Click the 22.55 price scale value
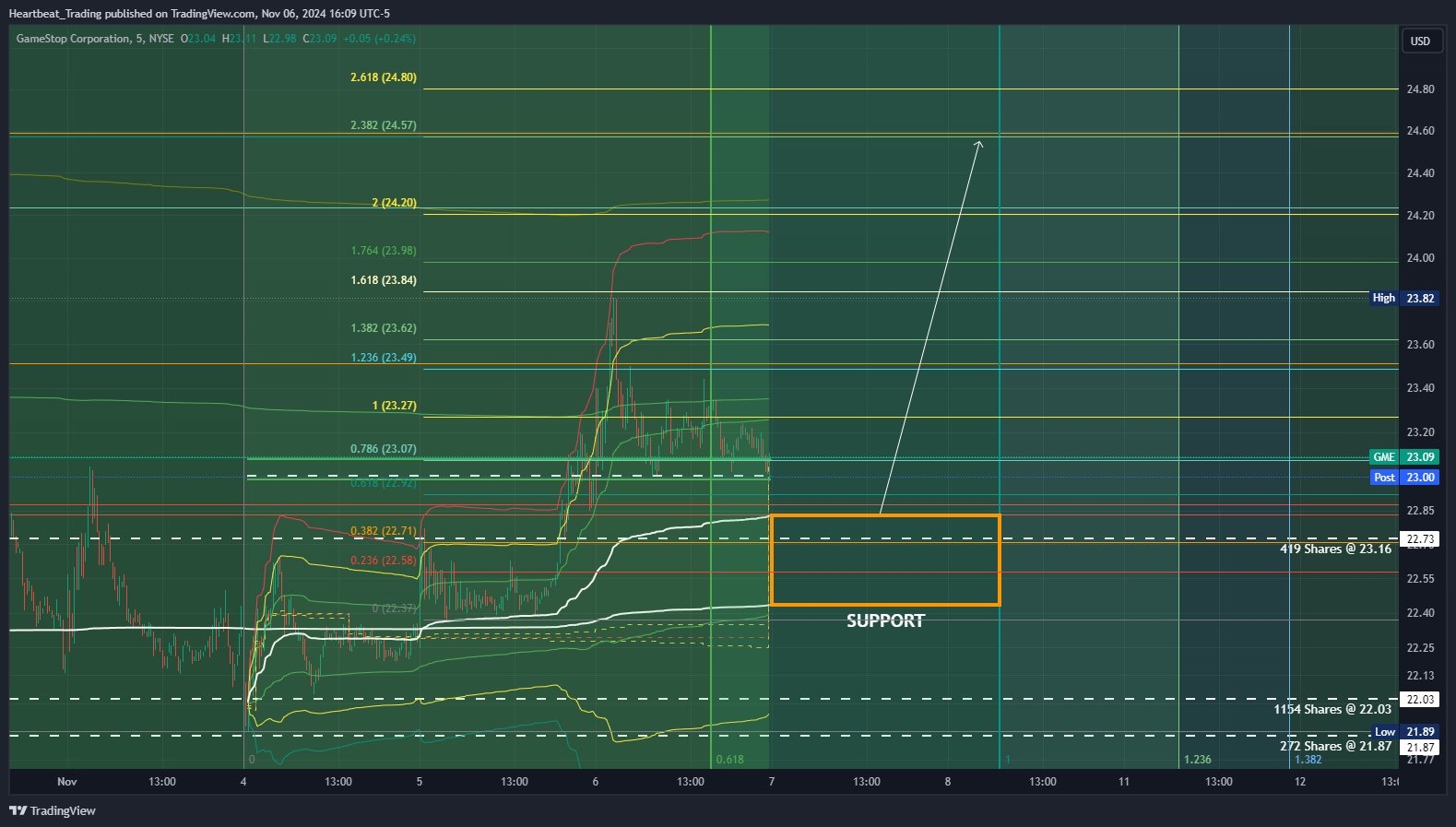 [x=1420, y=579]
